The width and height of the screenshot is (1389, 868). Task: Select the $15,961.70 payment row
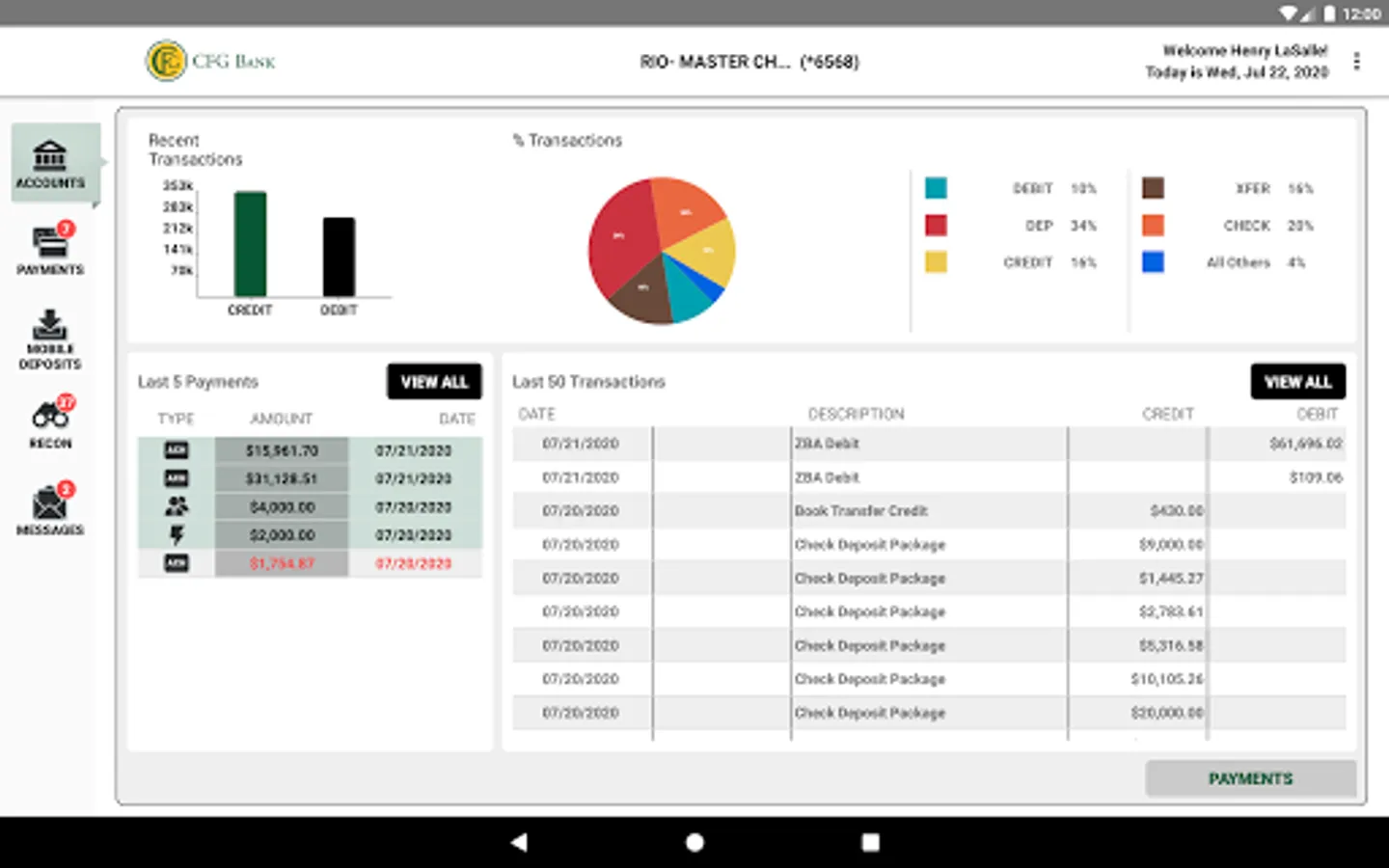[x=310, y=450]
